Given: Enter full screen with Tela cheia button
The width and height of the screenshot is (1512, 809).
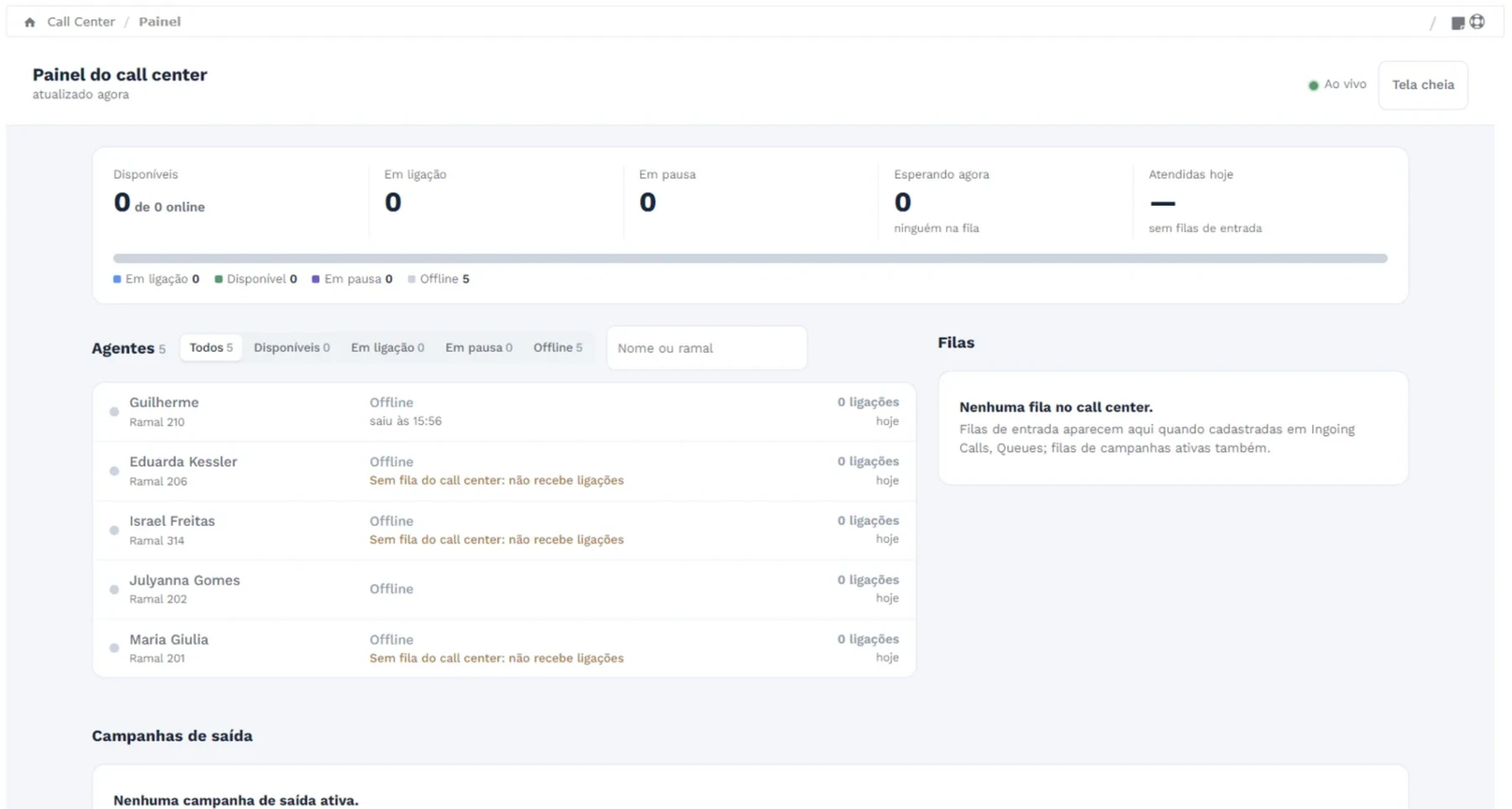Looking at the screenshot, I should pos(1423,85).
